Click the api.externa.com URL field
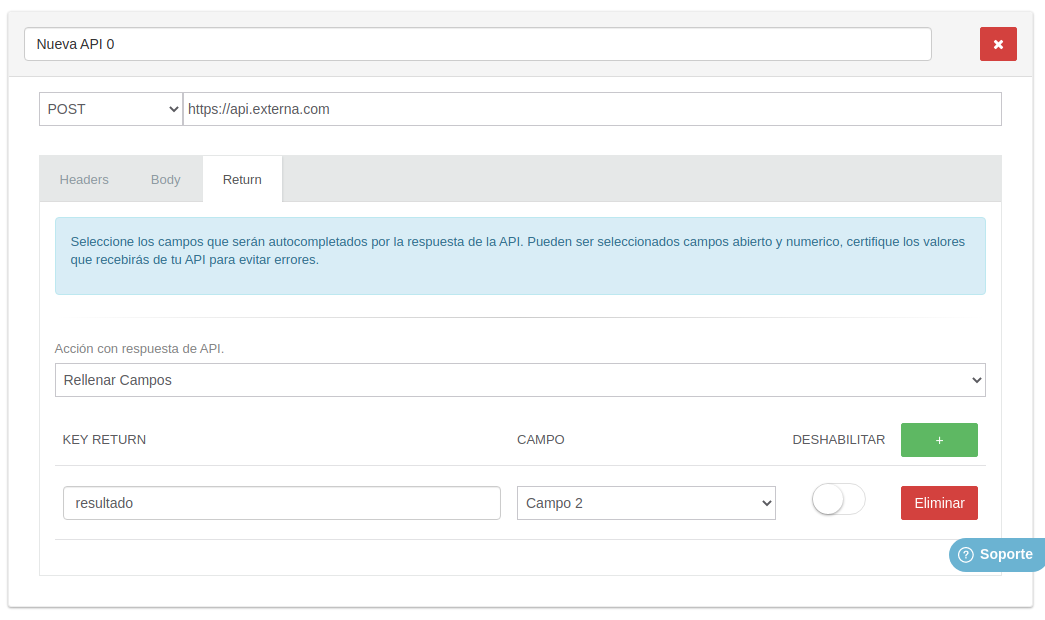1045x620 pixels. [x=592, y=108]
